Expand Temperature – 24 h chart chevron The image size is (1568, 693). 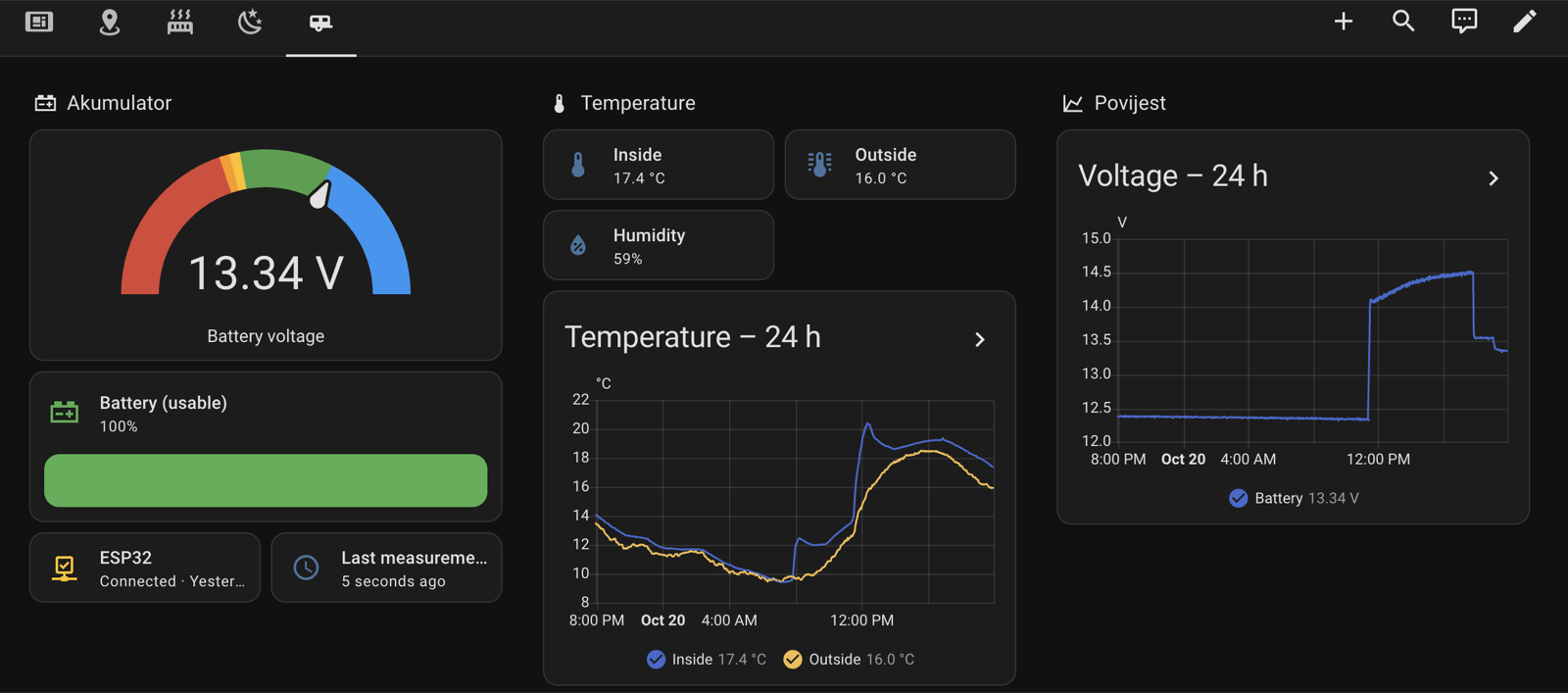980,339
